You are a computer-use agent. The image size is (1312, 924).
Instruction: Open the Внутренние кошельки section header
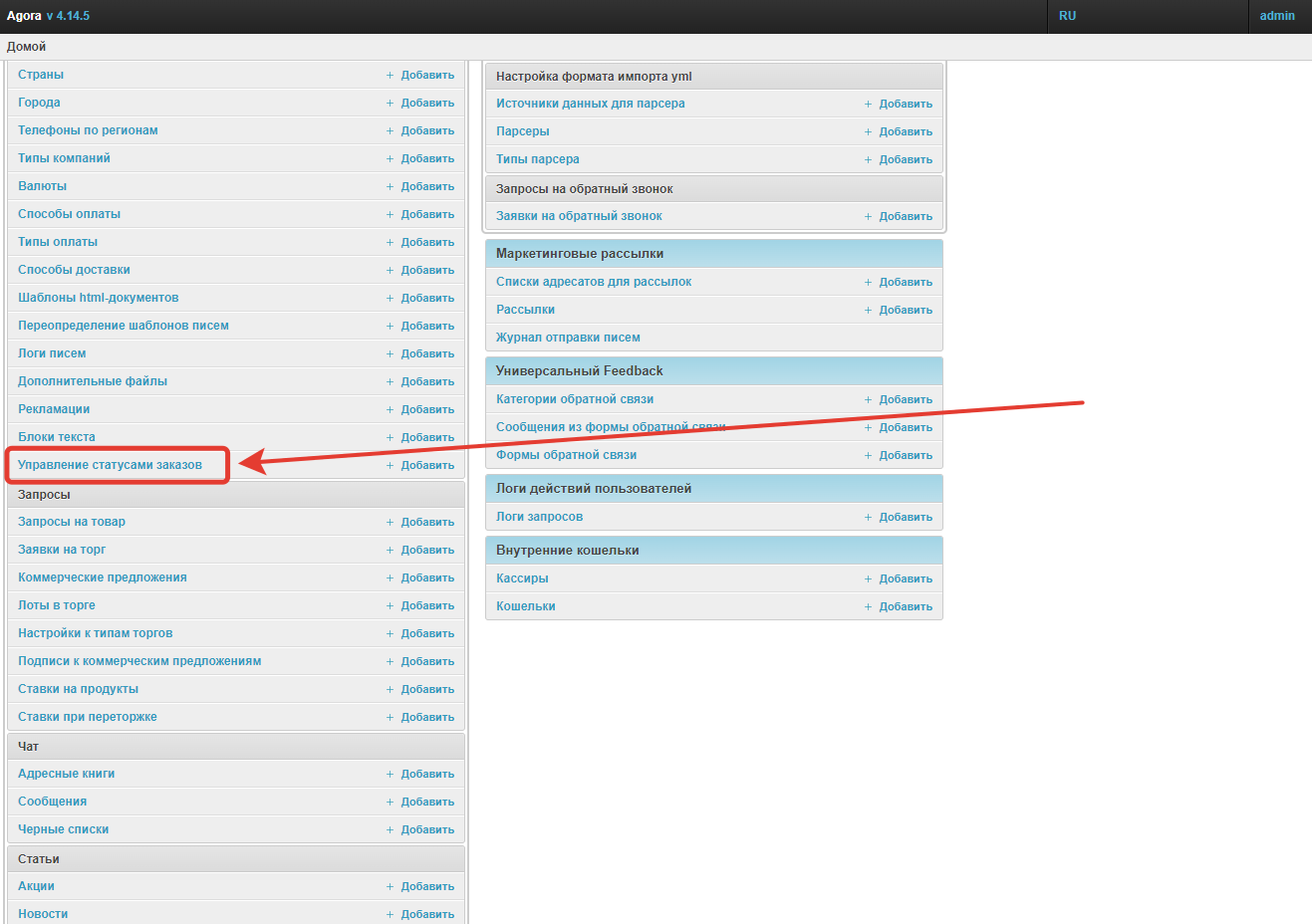pos(568,551)
